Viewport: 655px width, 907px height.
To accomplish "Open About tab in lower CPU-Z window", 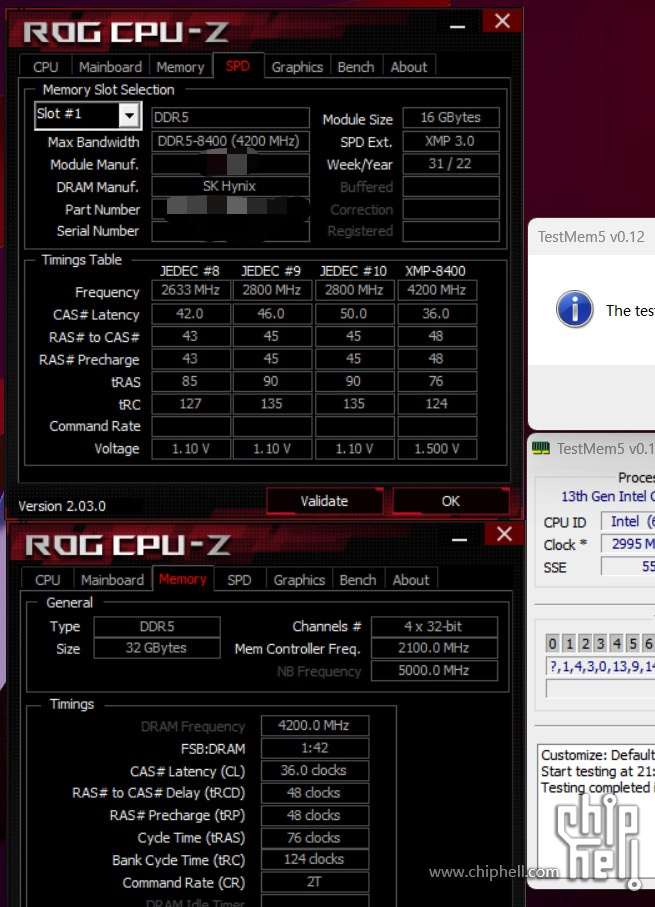I will [411, 580].
